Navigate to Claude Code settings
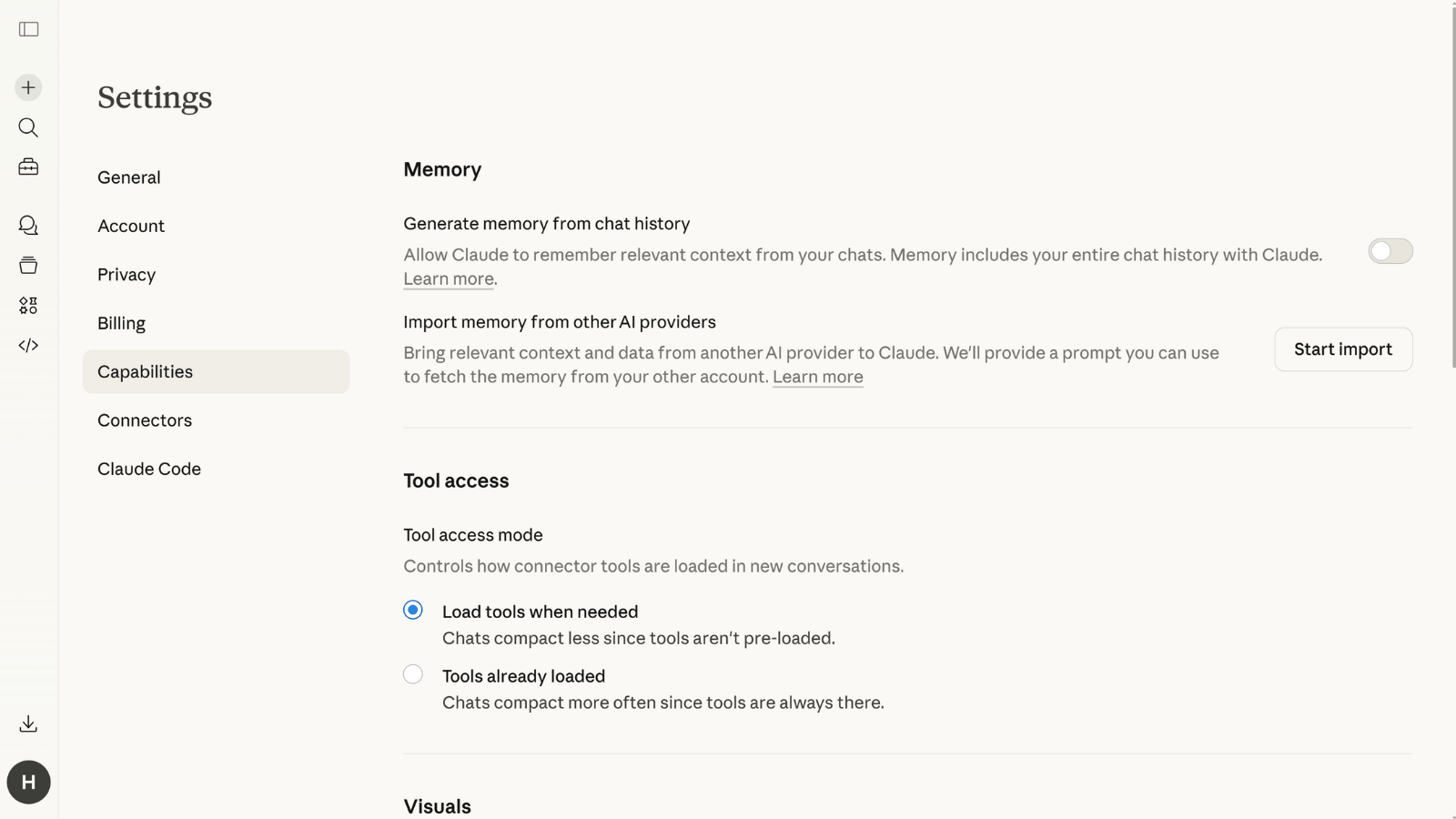The image size is (1456, 819). [x=149, y=469]
